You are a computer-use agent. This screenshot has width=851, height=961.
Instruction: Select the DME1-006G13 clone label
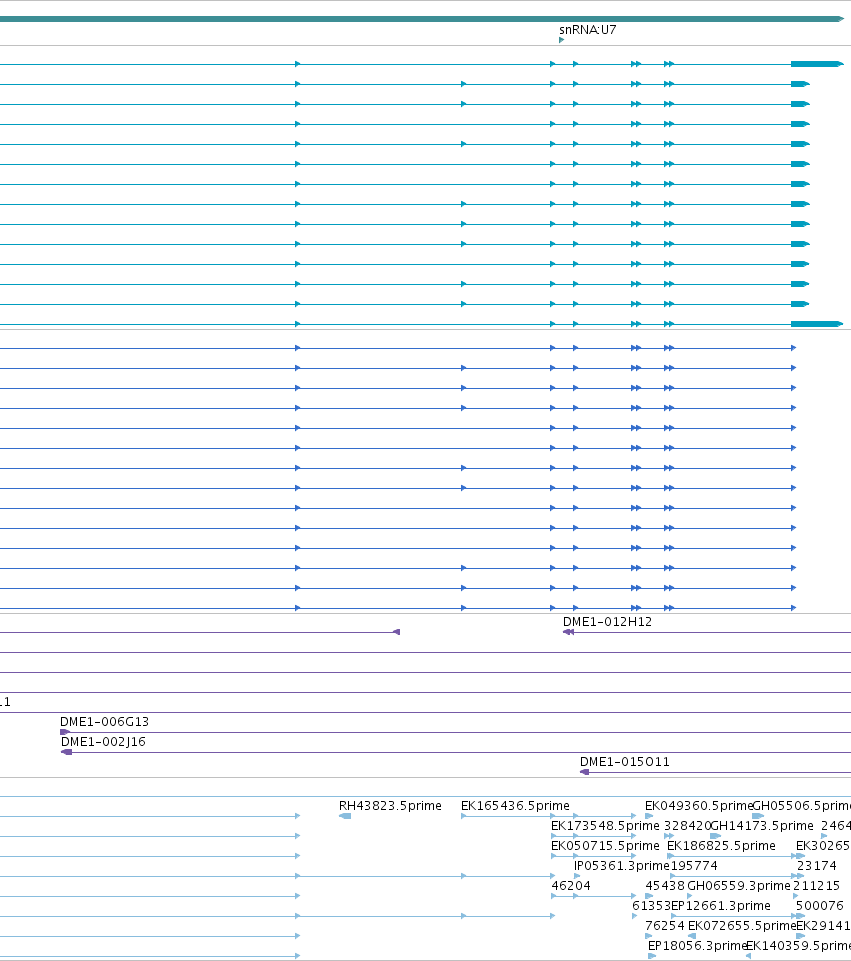104,721
